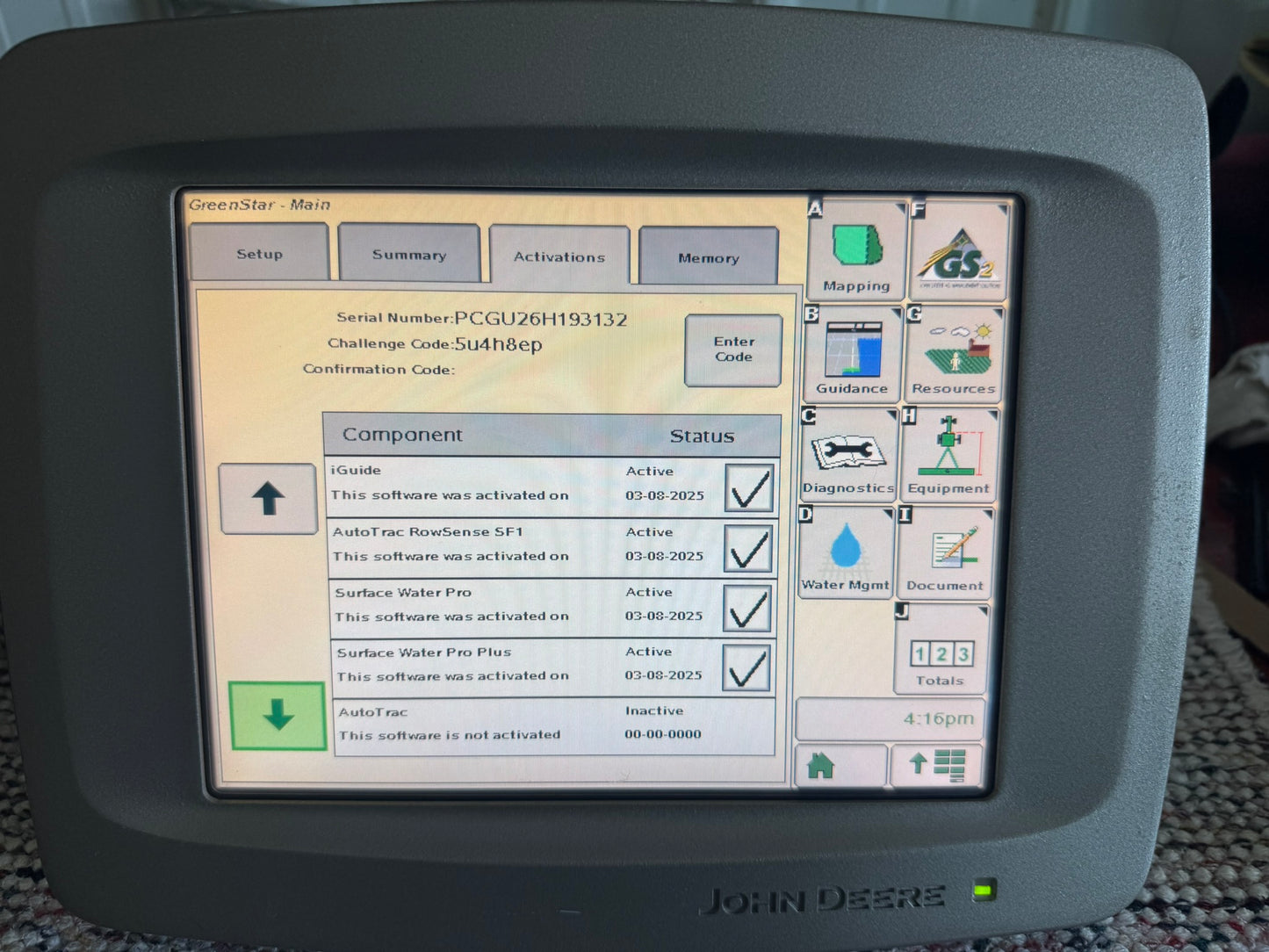Image resolution: width=1269 pixels, height=952 pixels.
Task: Select the iGuide component row
Action: (552, 487)
